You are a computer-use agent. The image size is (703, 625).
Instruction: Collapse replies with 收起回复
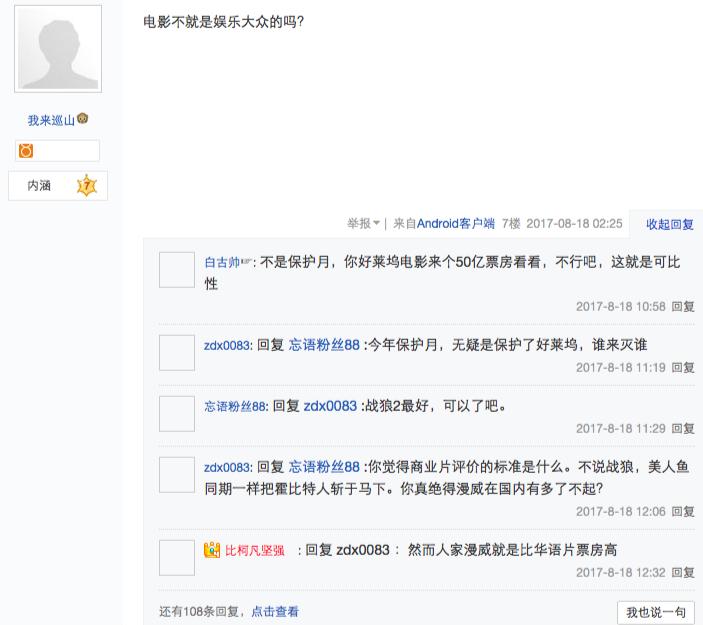tap(669, 223)
